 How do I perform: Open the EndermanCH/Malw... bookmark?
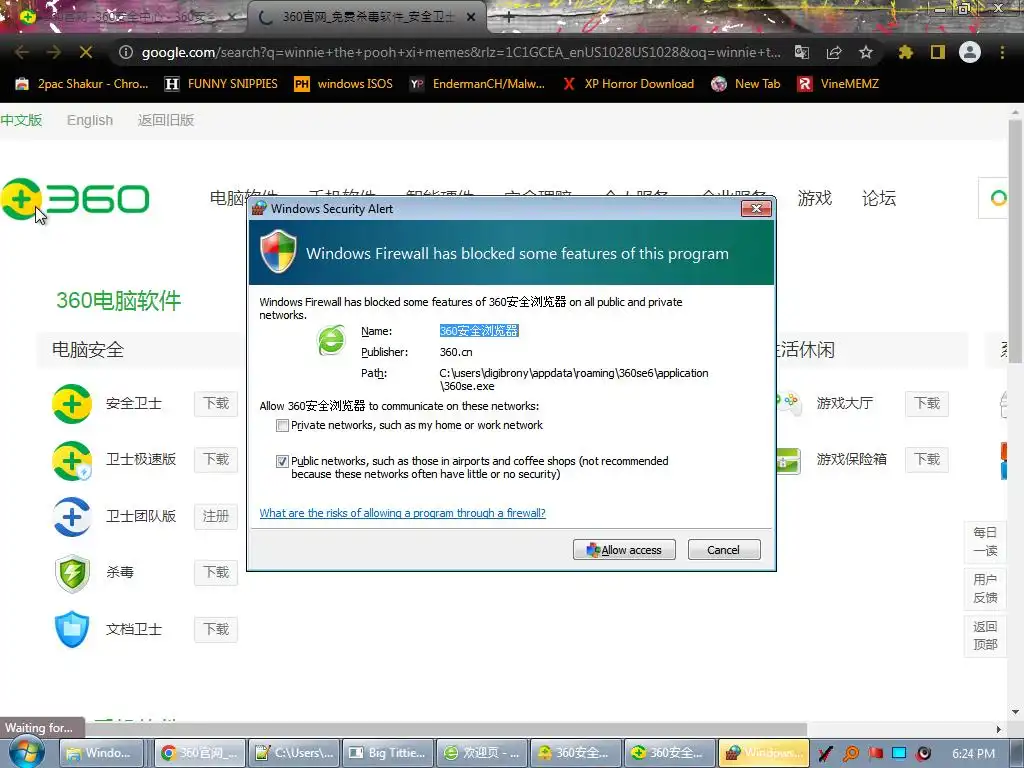coord(477,84)
